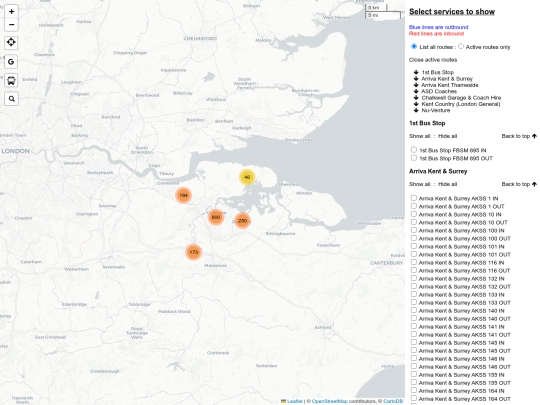
Task: Click the CHELMSFORD map label
Action: (200, 39)
